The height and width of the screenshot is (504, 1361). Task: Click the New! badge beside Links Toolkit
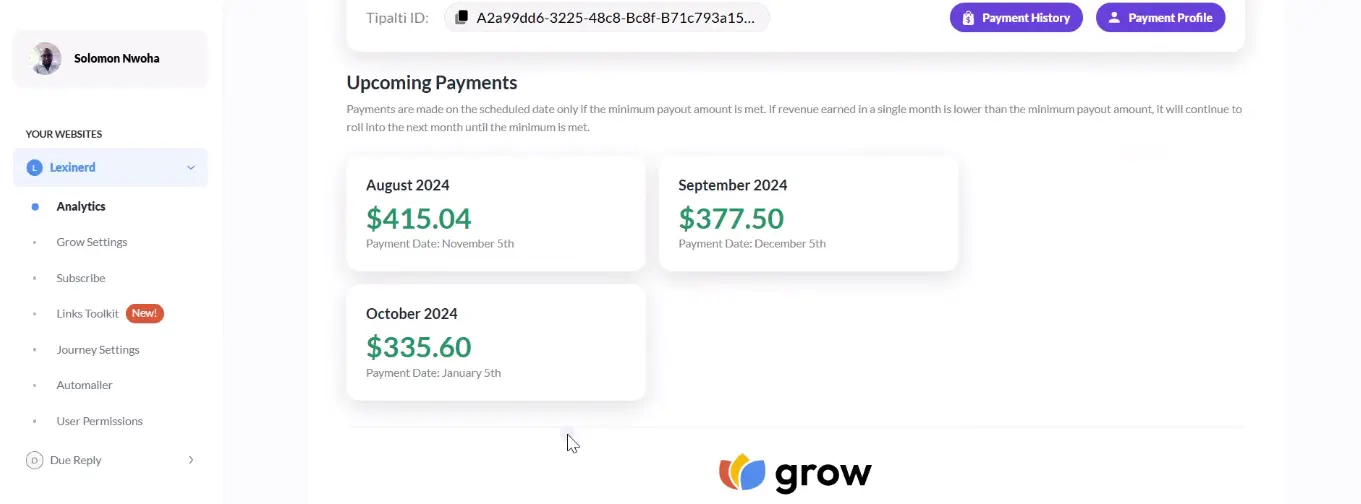[145, 313]
